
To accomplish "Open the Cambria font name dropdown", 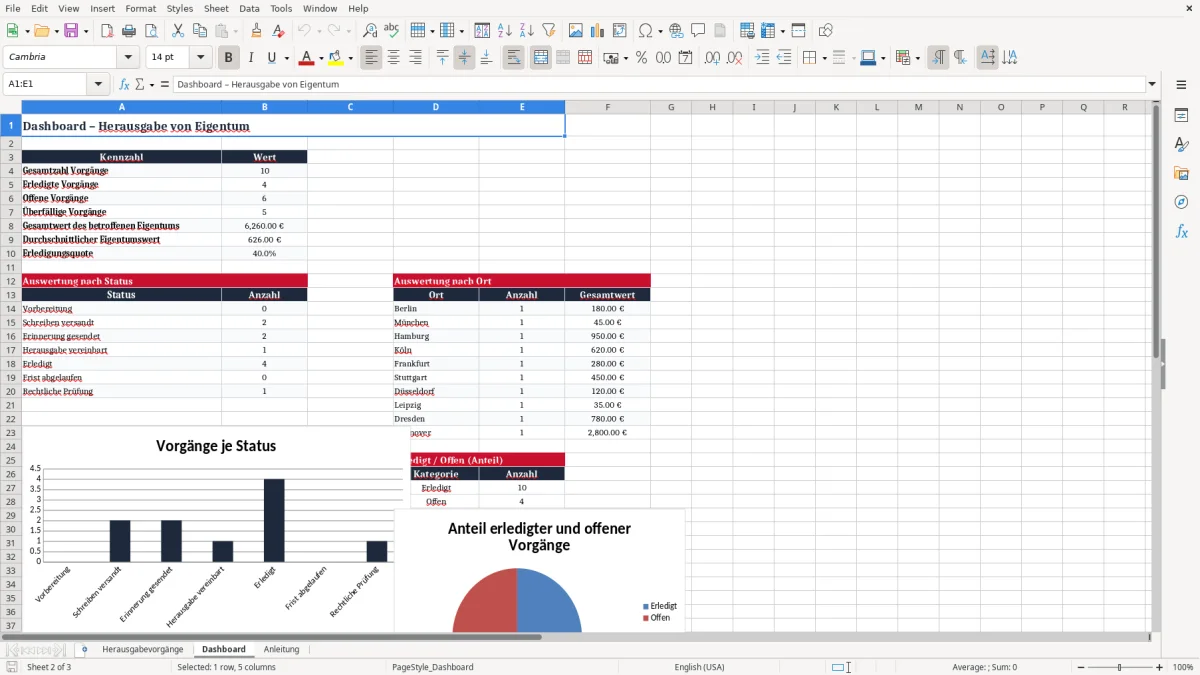I will pyautogui.click(x=128, y=58).
